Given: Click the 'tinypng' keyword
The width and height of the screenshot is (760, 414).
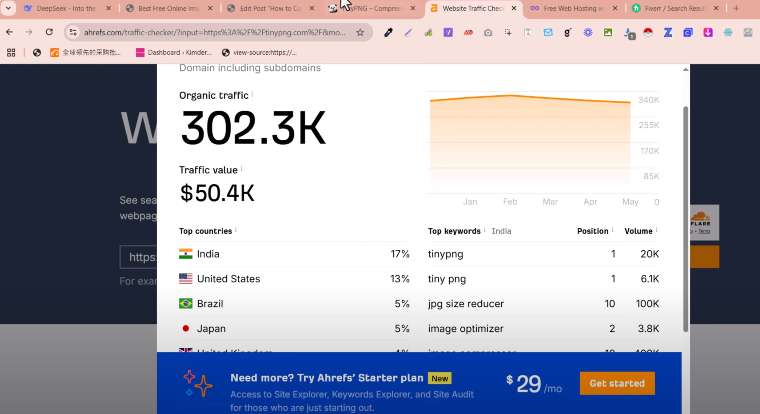Looking at the screenshot, I should [445, 254].
